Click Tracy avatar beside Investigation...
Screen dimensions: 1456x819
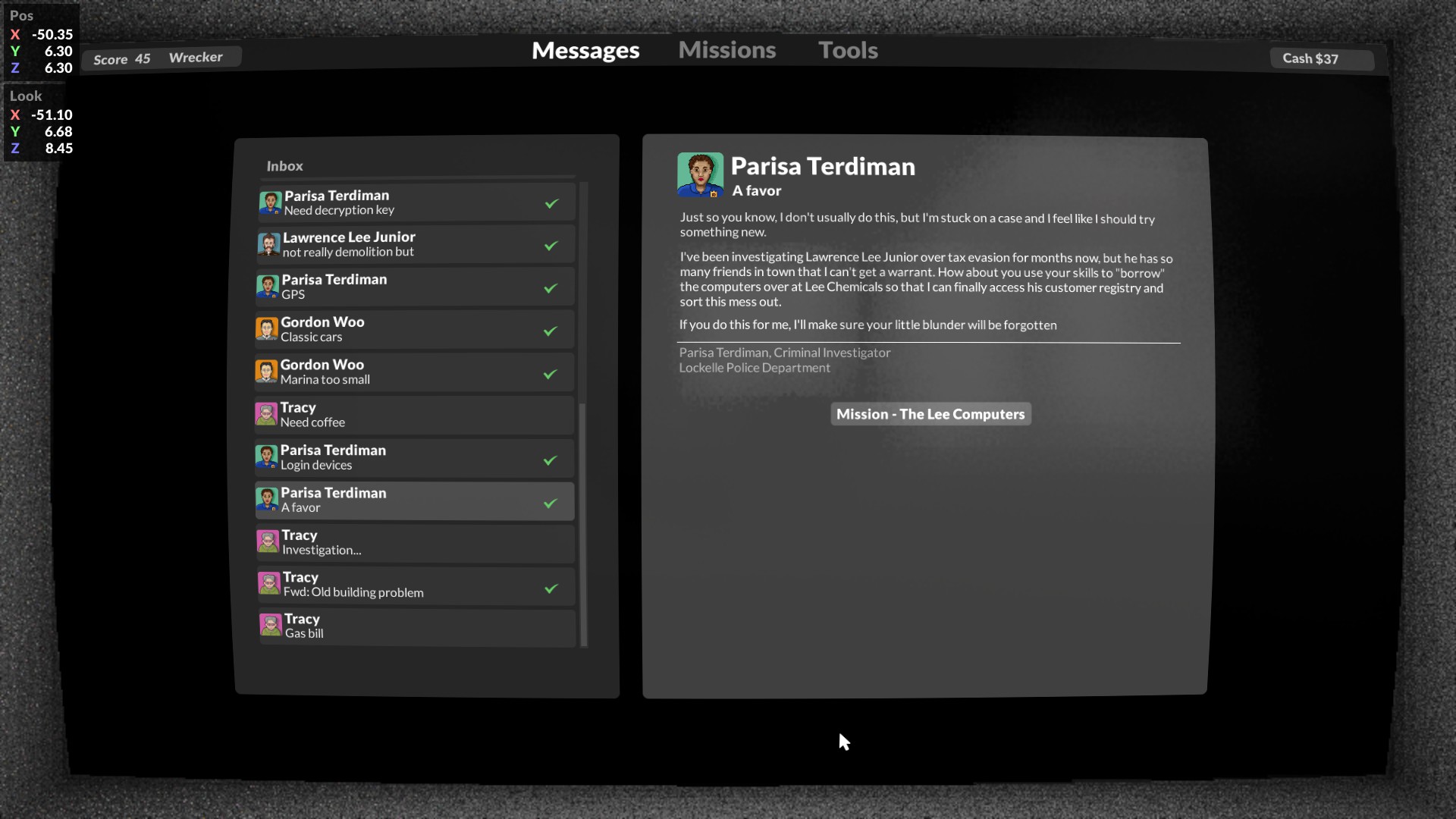pos(268,541)
